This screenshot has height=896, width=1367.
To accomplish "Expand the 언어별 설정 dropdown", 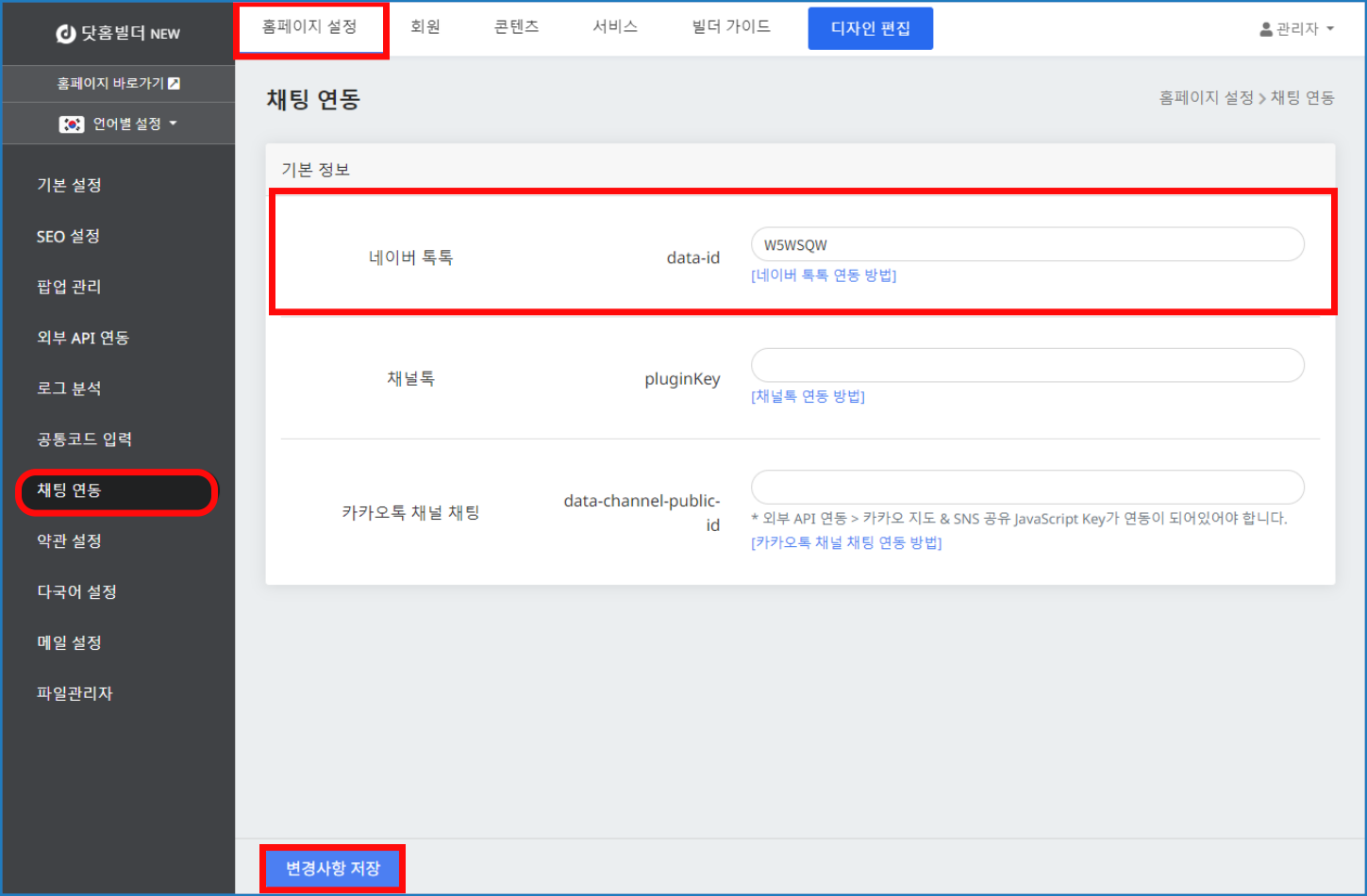I will click(x=173, y=124).
